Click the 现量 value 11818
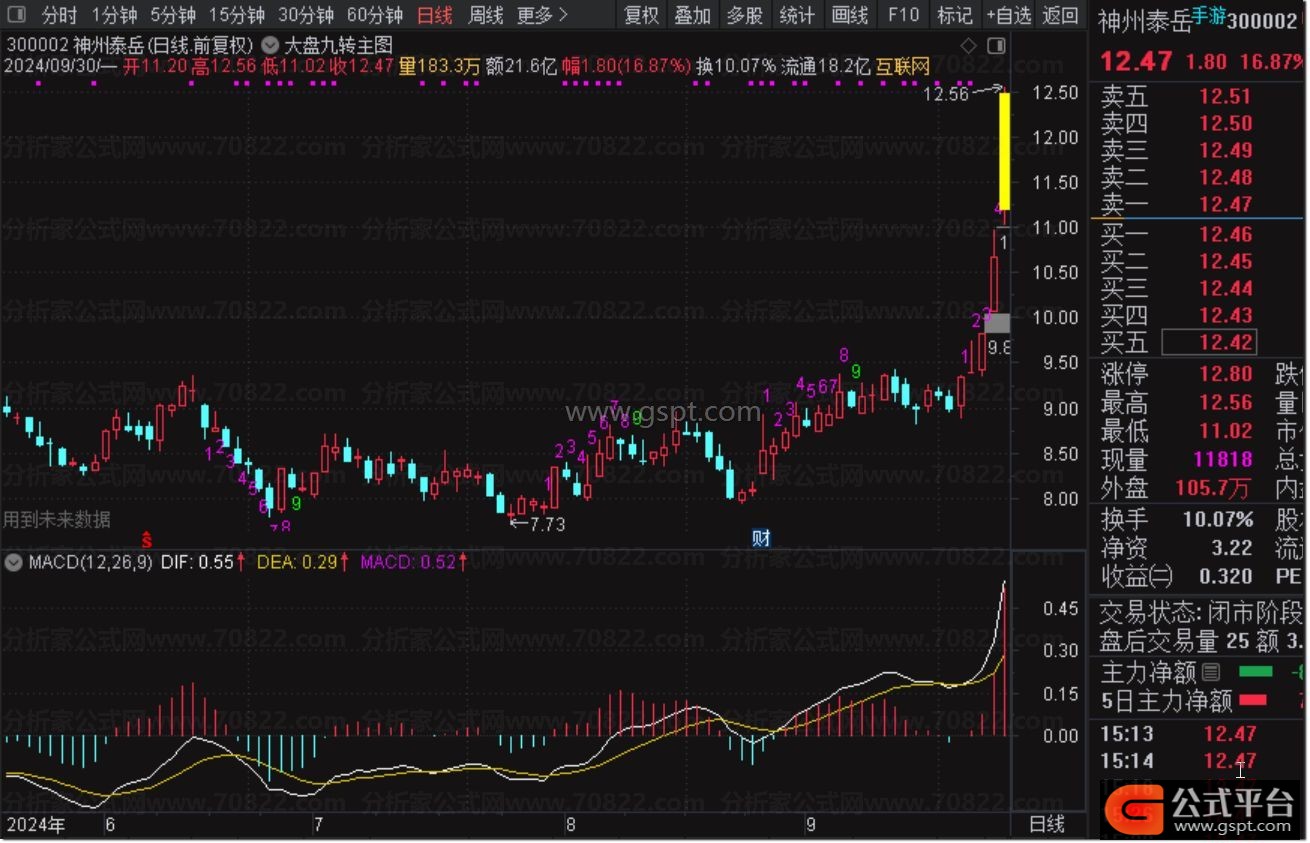Image resolution: width=1310 pixels, height=843 pixels. click(1222, 461)
